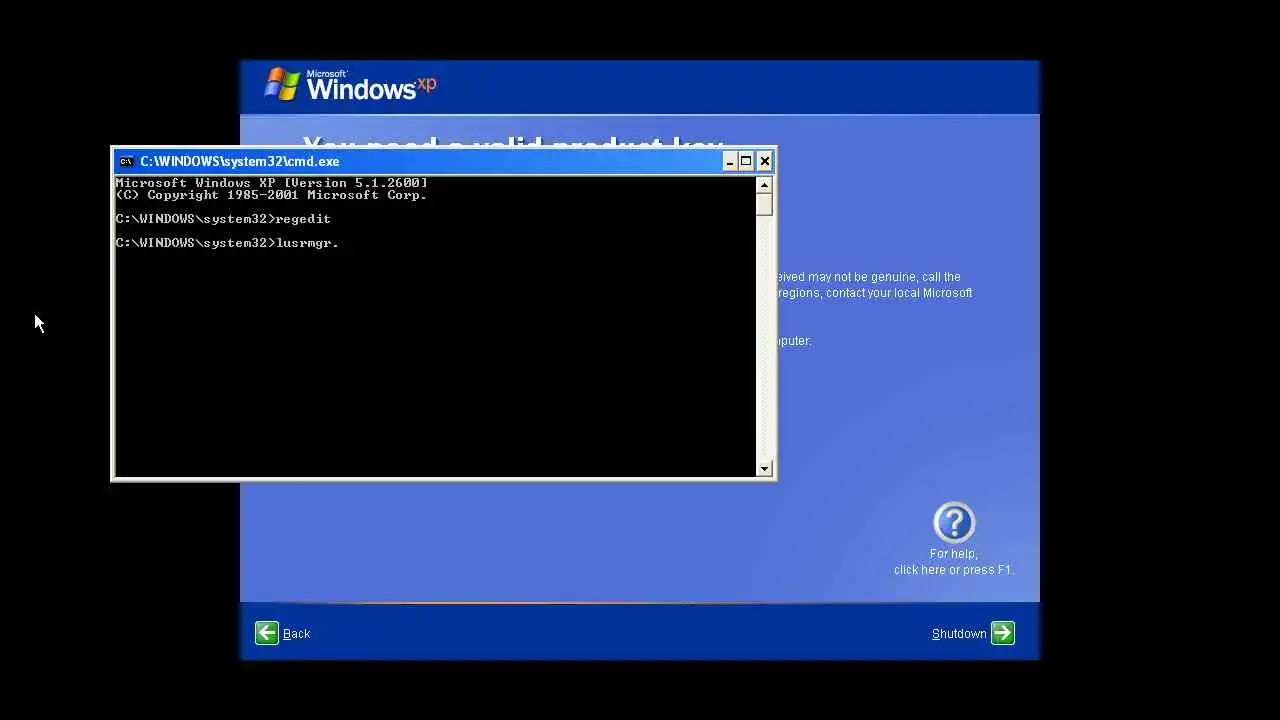Close the cmd.exe window
The height and width of the screenshot is (720, 1280).
765,161
